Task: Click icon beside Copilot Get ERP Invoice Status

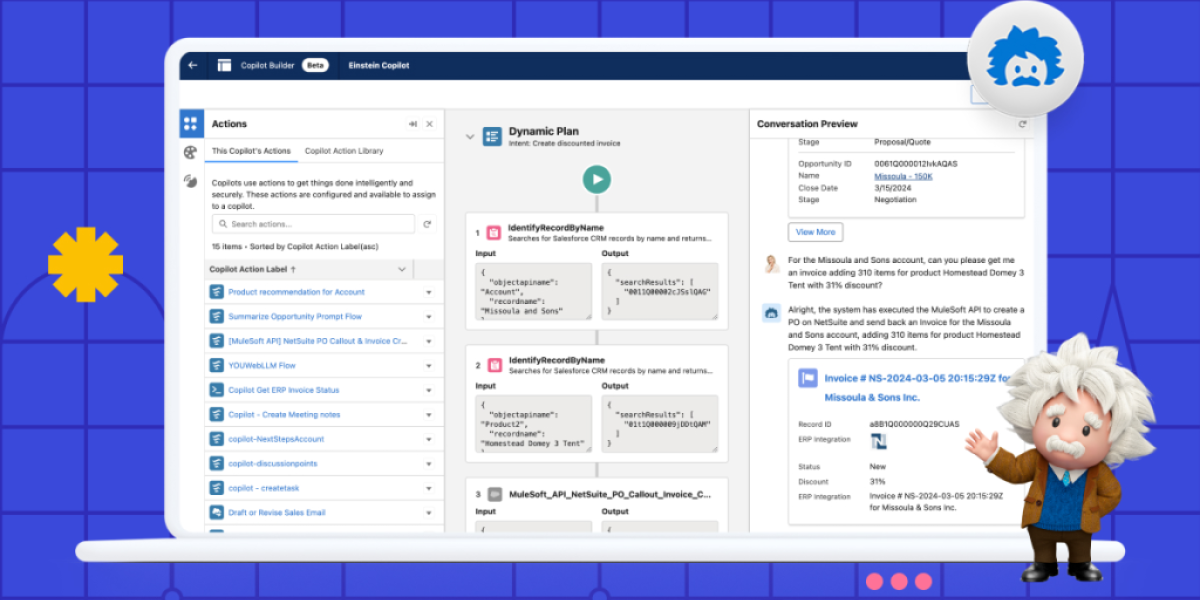Action: tap(216, 390)
